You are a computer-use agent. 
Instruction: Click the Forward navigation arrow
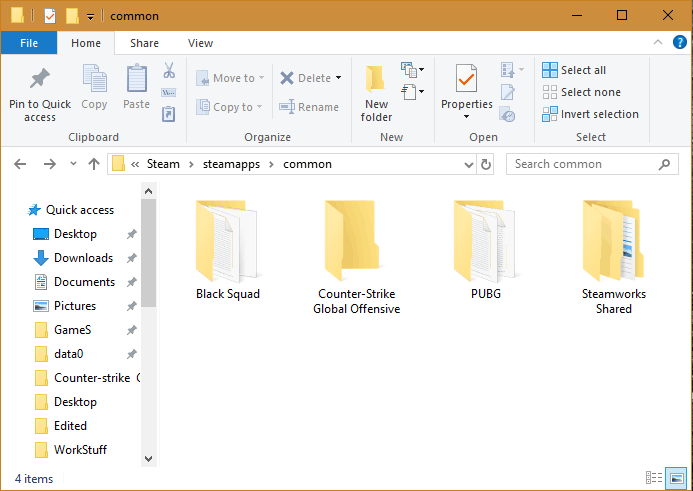coord(50,164)
